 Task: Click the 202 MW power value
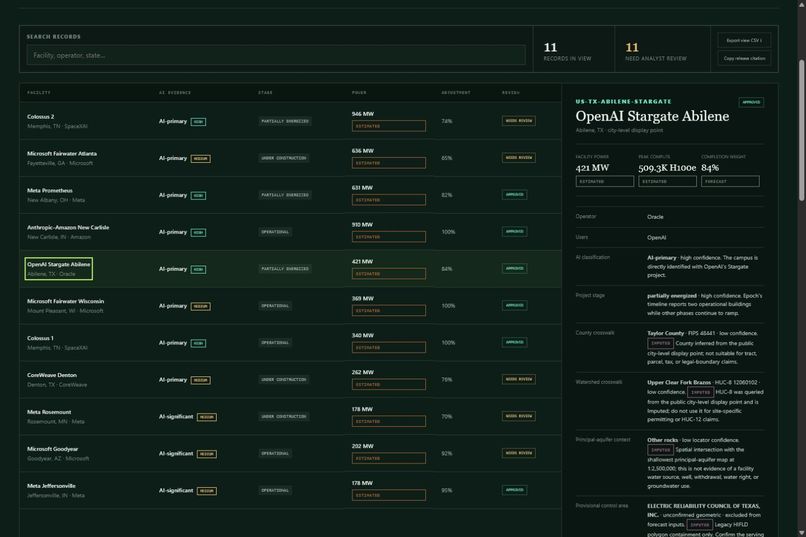tap(363, 447)
